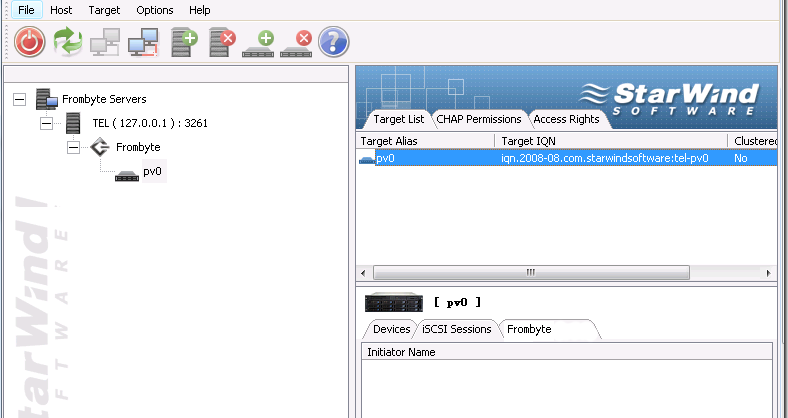Switch to the Devices tab
The image size is (788, 418).
tap(391, 329)
